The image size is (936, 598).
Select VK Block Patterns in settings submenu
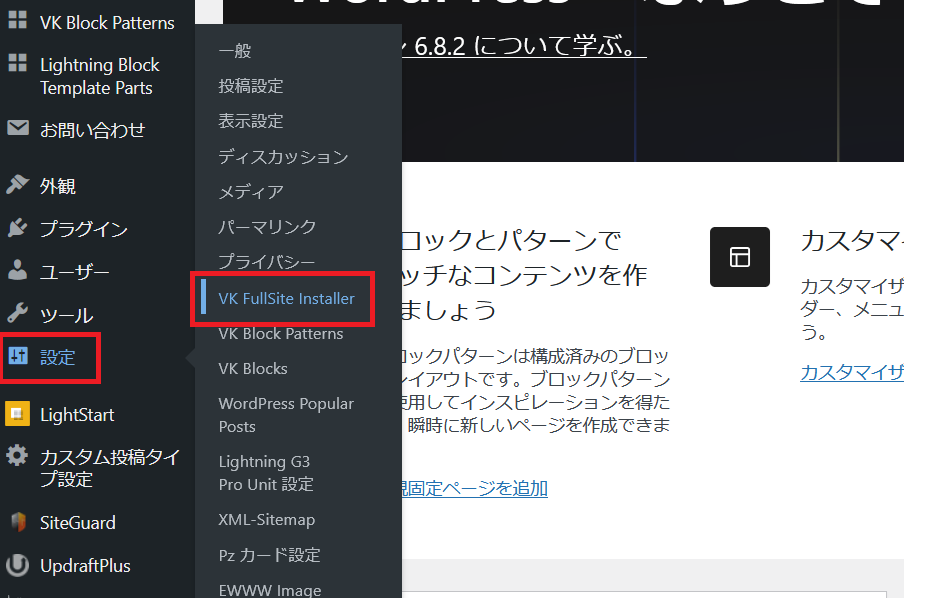point(281,334)
